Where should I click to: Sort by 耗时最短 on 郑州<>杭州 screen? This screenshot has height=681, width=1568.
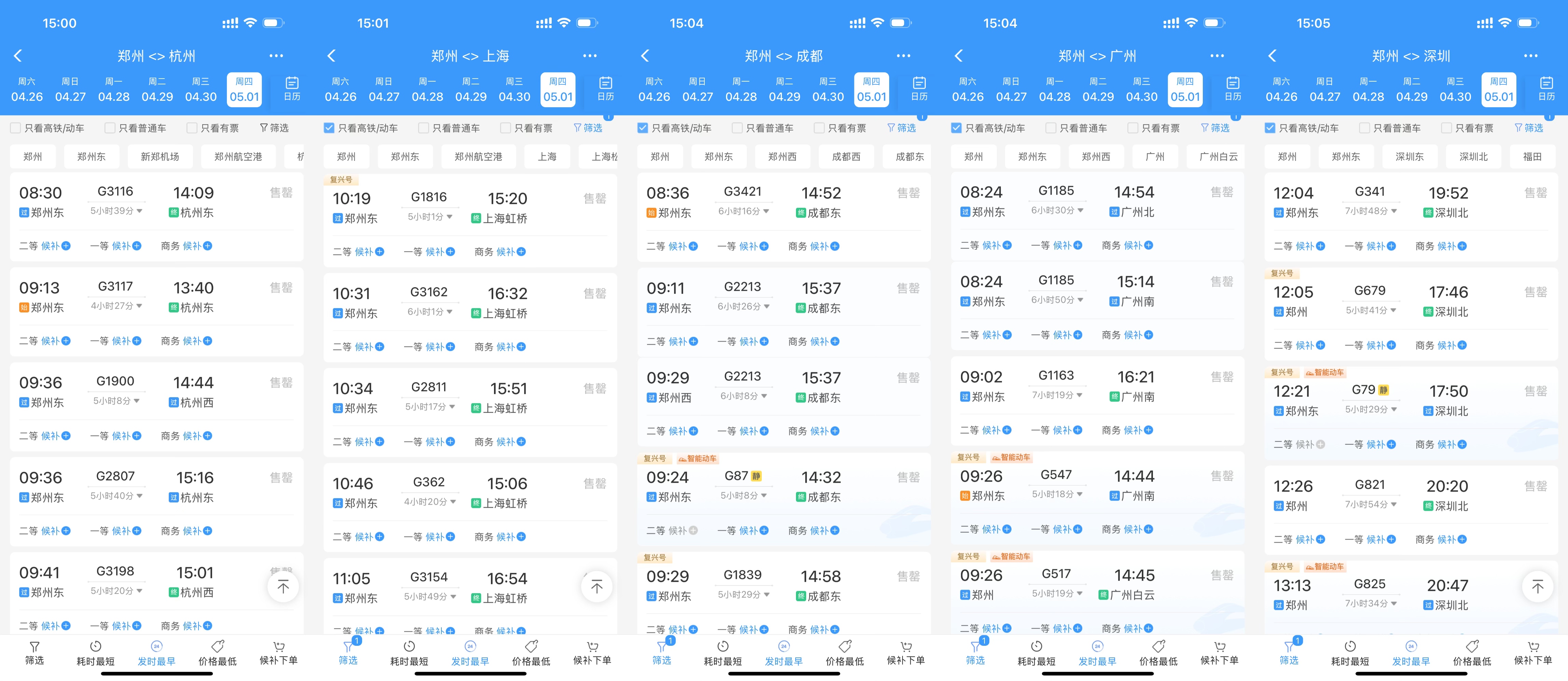(96, 653)
